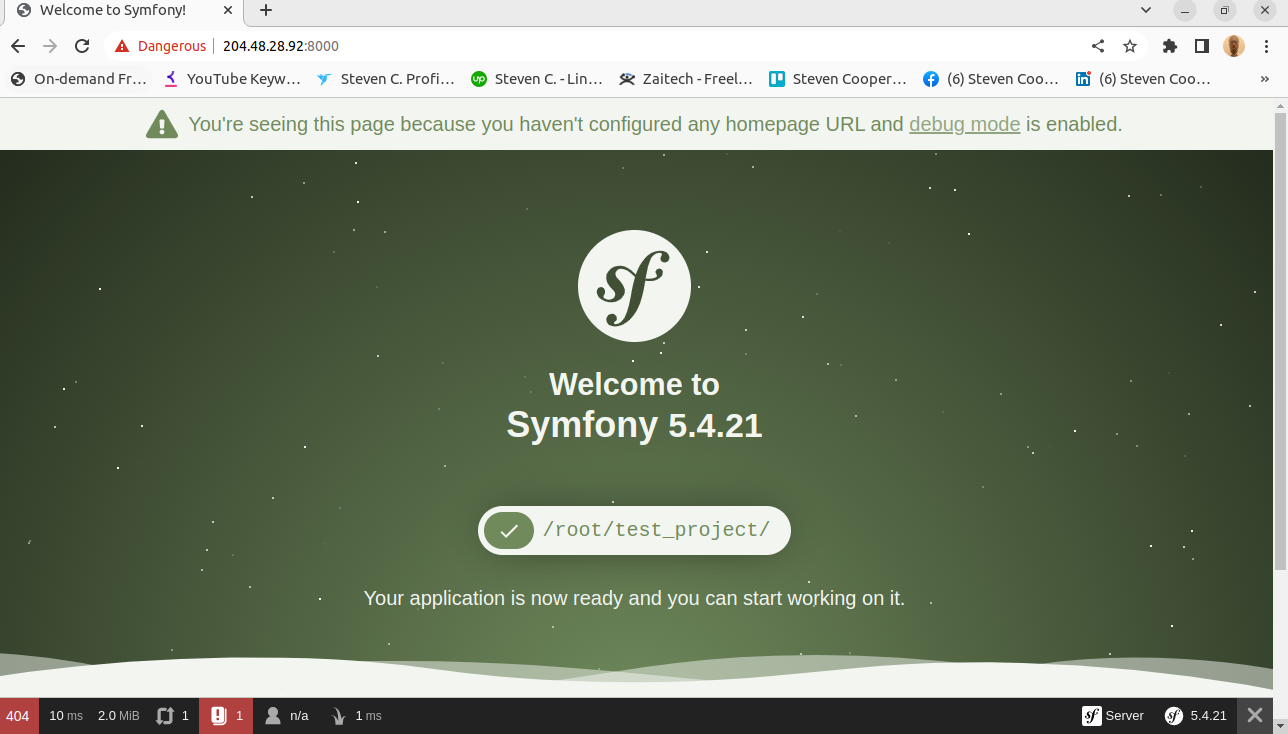Select the Welcome to Symfony! tab
Screen dimensions: 1288x734
(122, 10)
